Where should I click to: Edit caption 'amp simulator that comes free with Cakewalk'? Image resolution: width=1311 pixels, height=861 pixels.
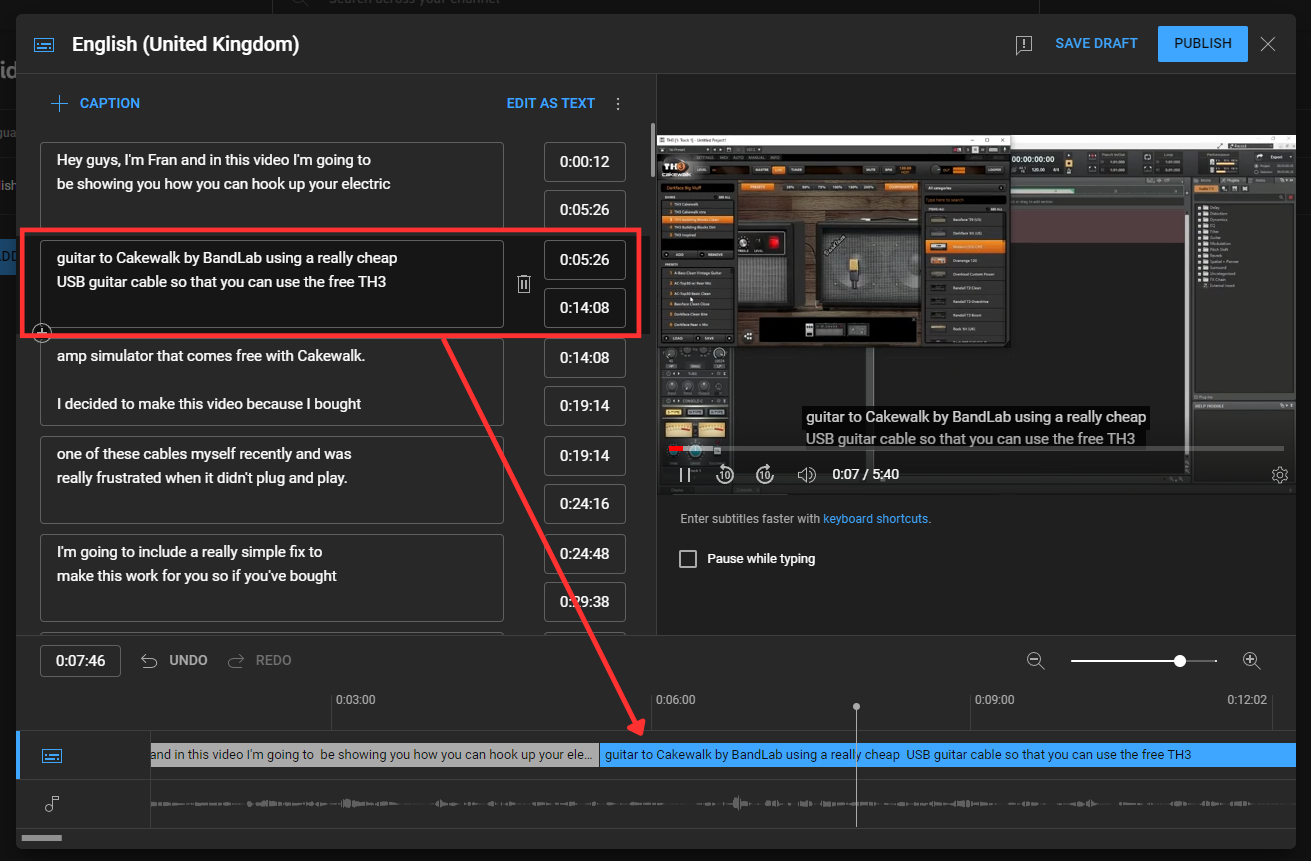pyautogui.click(x=272, y=382)
